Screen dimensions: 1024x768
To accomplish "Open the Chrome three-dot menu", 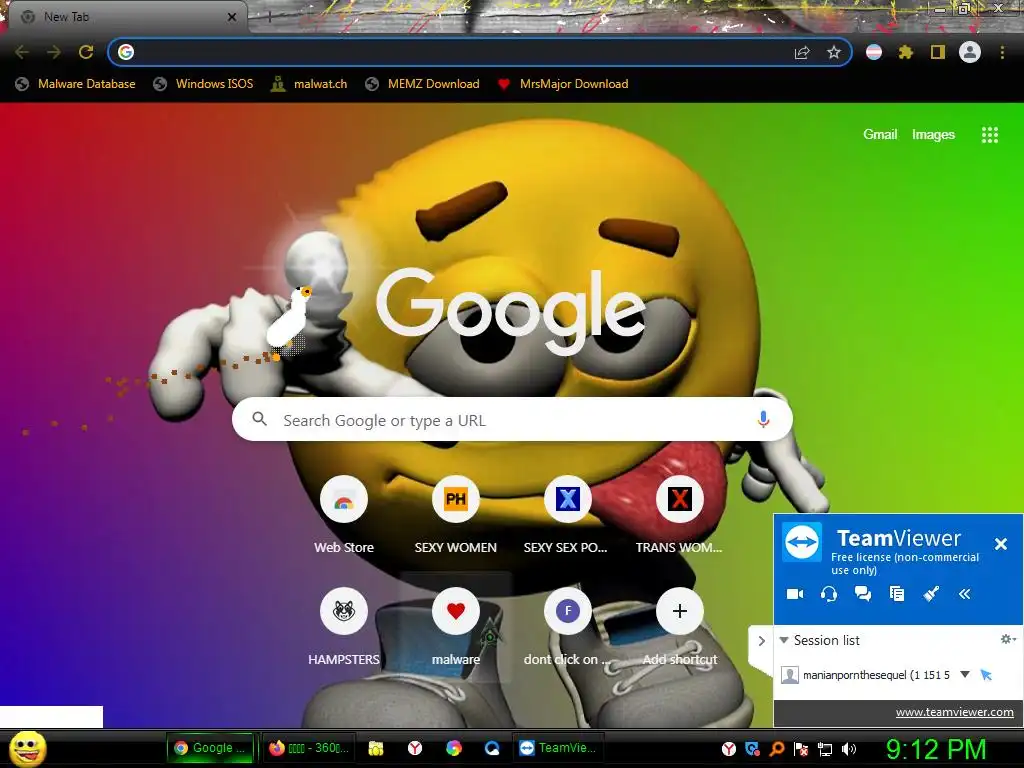I will [1002, 52].
